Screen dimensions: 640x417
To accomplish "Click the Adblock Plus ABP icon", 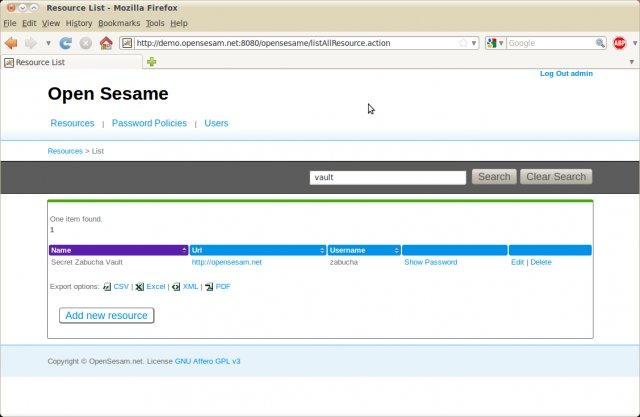I will pyautogui.click(x=619, y=43).
